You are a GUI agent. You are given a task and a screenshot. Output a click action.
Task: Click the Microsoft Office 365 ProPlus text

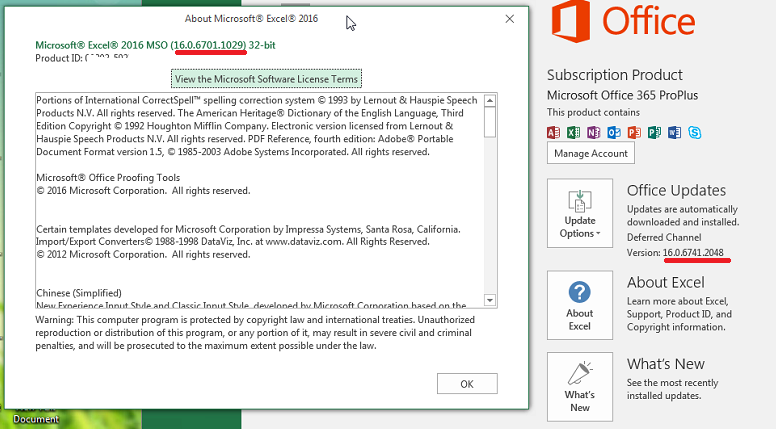[x=622, y=95]
